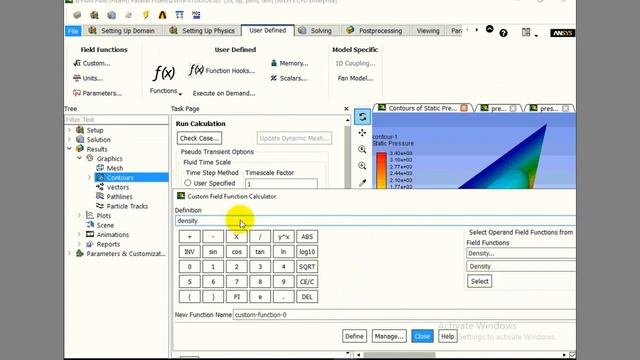Click the Particle Tracks icon in tree
Viewport: 640px width, 360px height.
[x=100, y=206]
